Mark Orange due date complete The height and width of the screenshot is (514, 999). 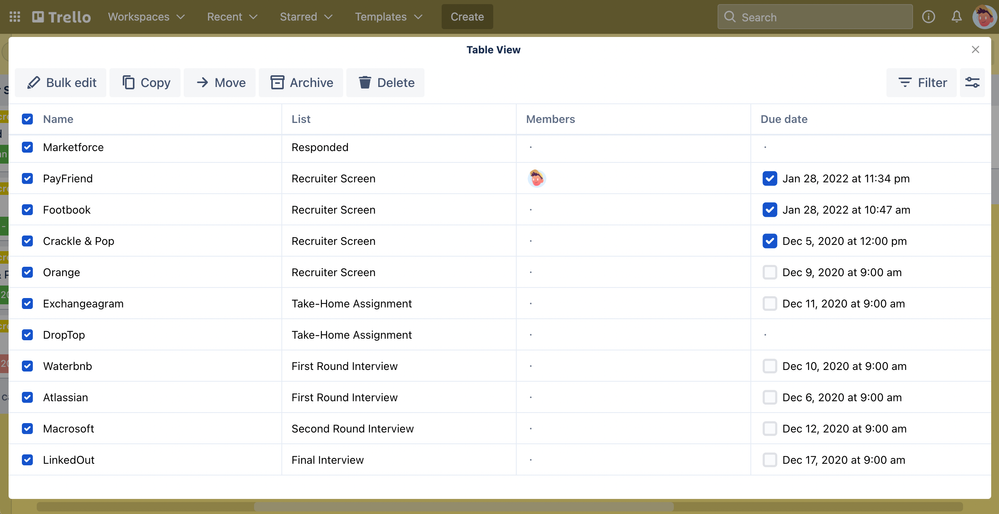click(x=770, y=272)
